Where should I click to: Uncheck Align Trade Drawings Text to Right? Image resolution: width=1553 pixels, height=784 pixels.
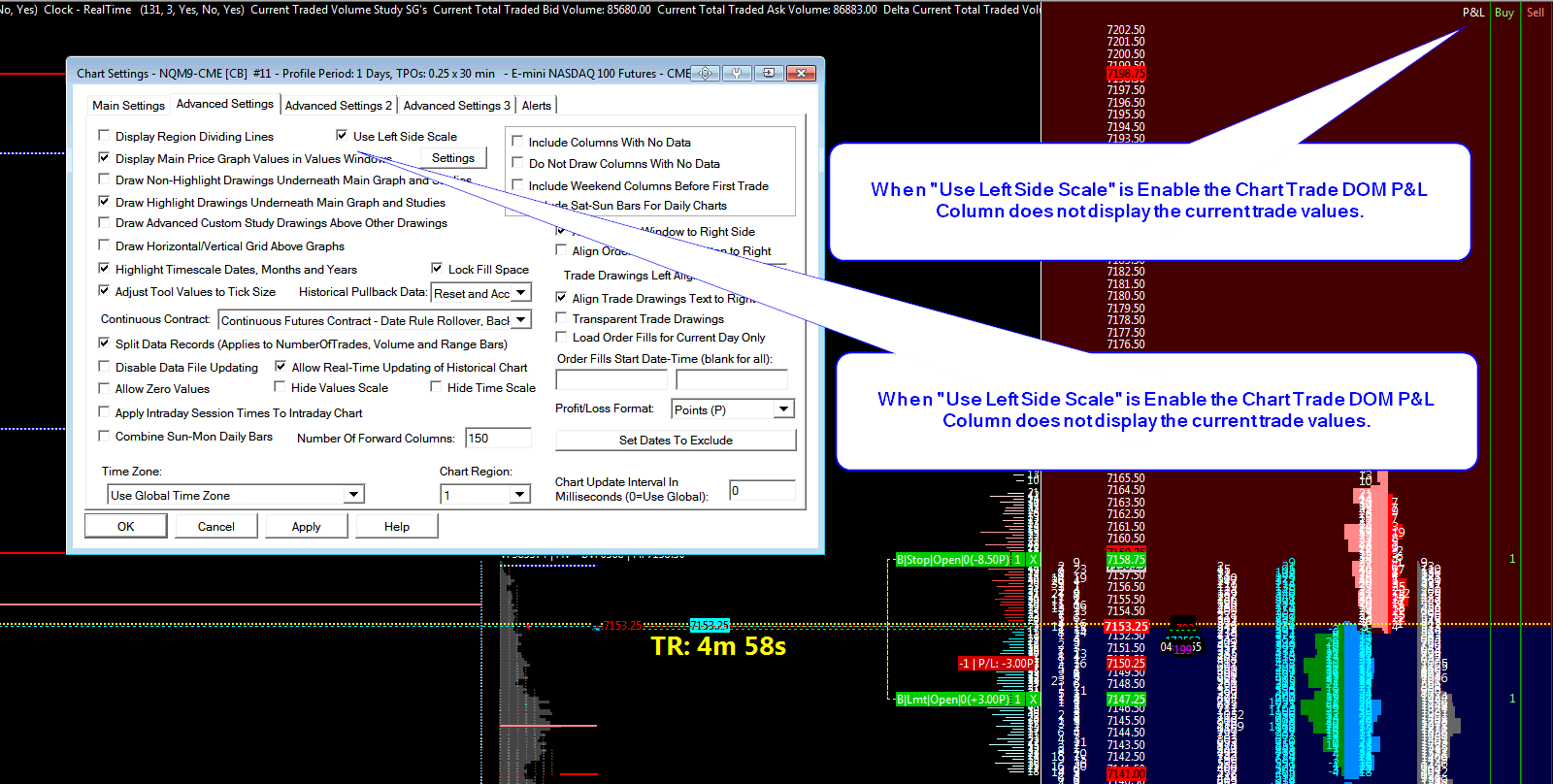click(561, 298)
